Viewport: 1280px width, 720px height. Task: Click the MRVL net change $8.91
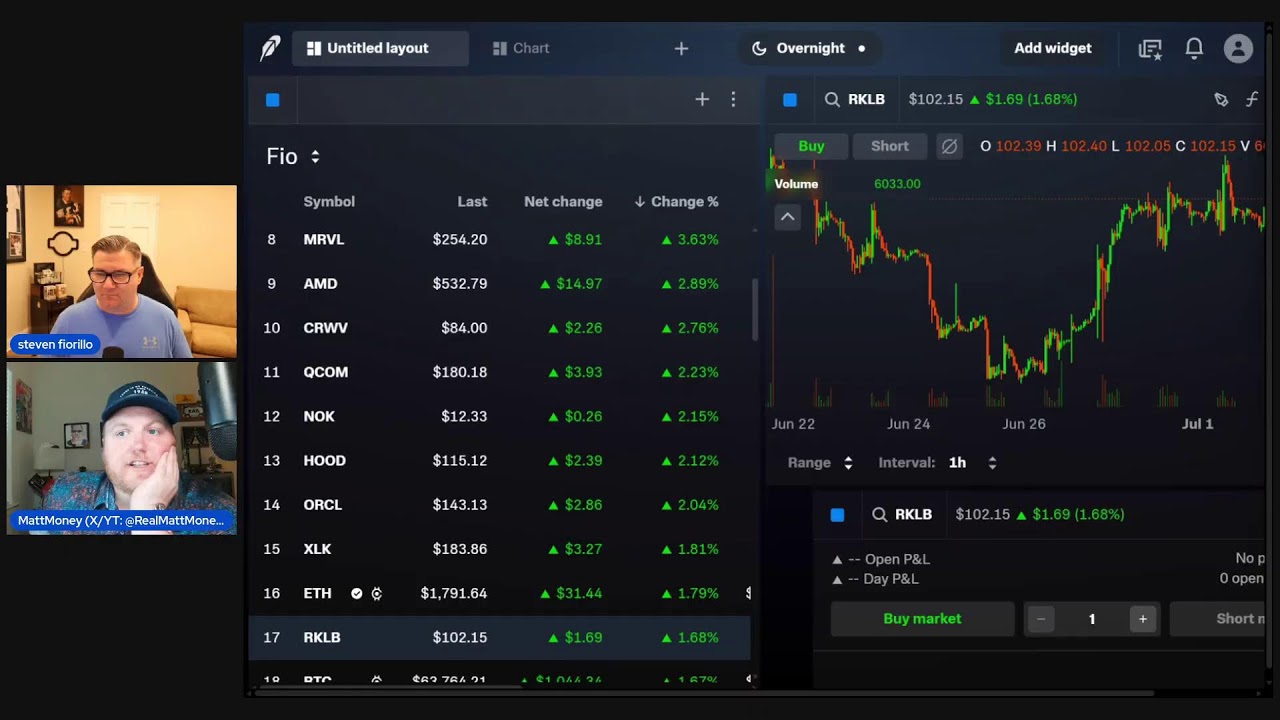(x=575, y=240)
